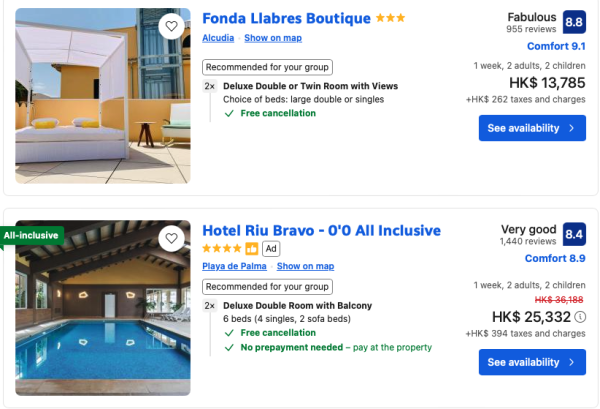Click the All-inclusive green badge

pos(33,236)
